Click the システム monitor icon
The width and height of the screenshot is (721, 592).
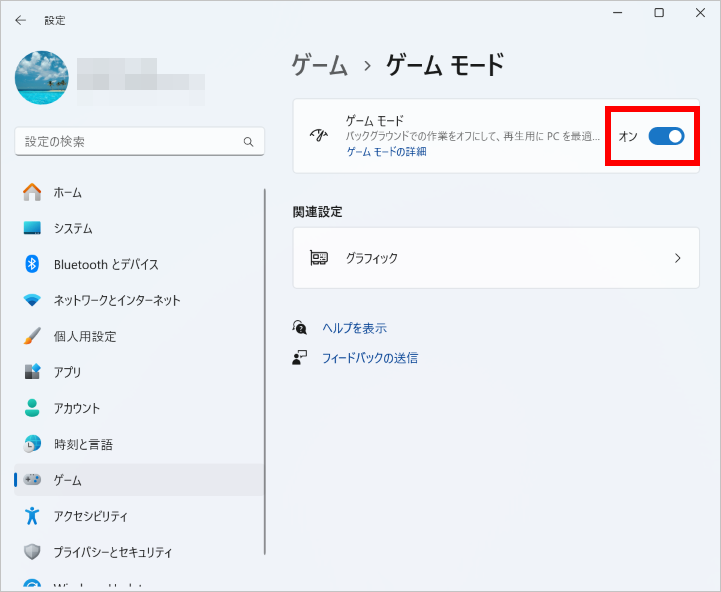pyautogui.click(x=32, y=228)
